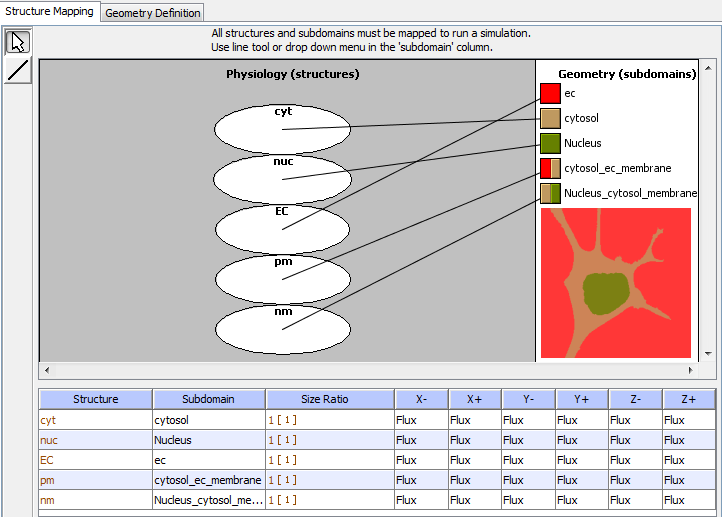The width and height of the screenshot is (722, 517).
Task: Open X+ Flux dropdown in nuc row
Action: click(x=475, y=440)
